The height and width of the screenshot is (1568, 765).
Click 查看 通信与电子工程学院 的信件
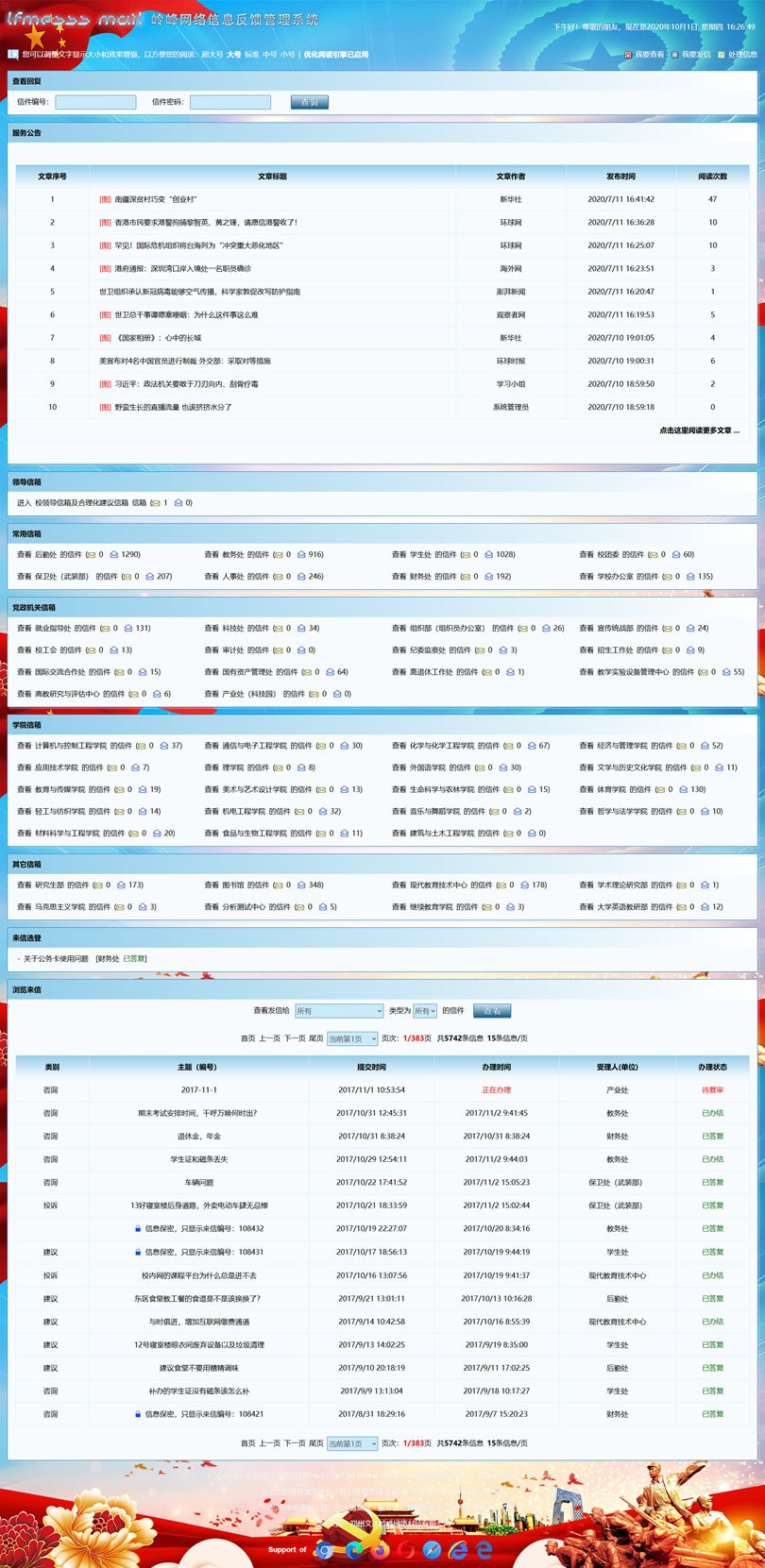pos(259,746)
